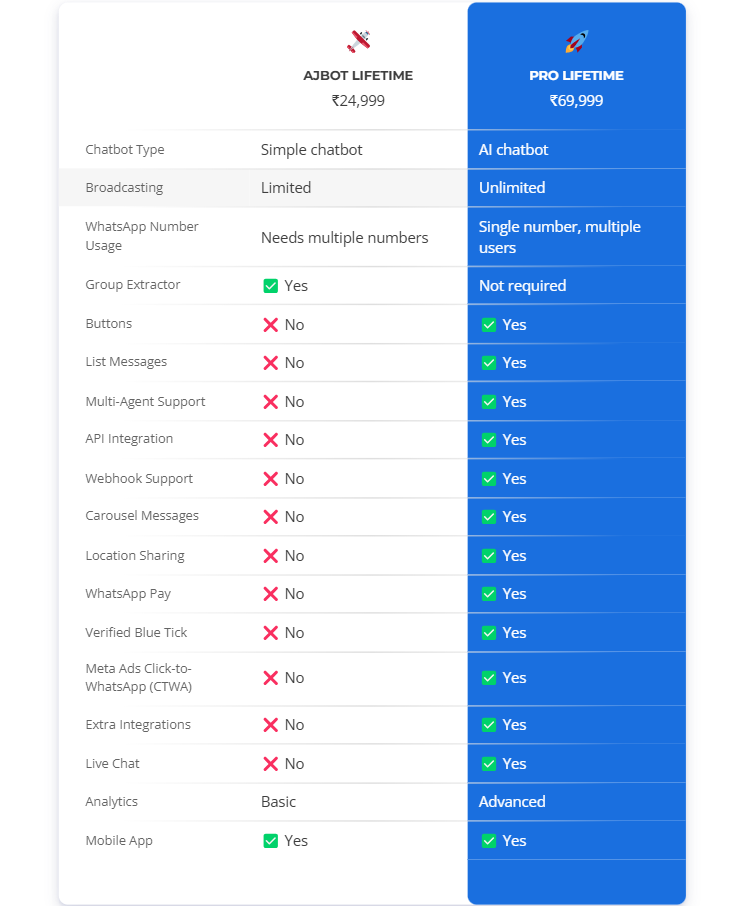The height and width of the screenshot is (906, 741).
Task: Click the List Messages row label
Action: point(127,362)
